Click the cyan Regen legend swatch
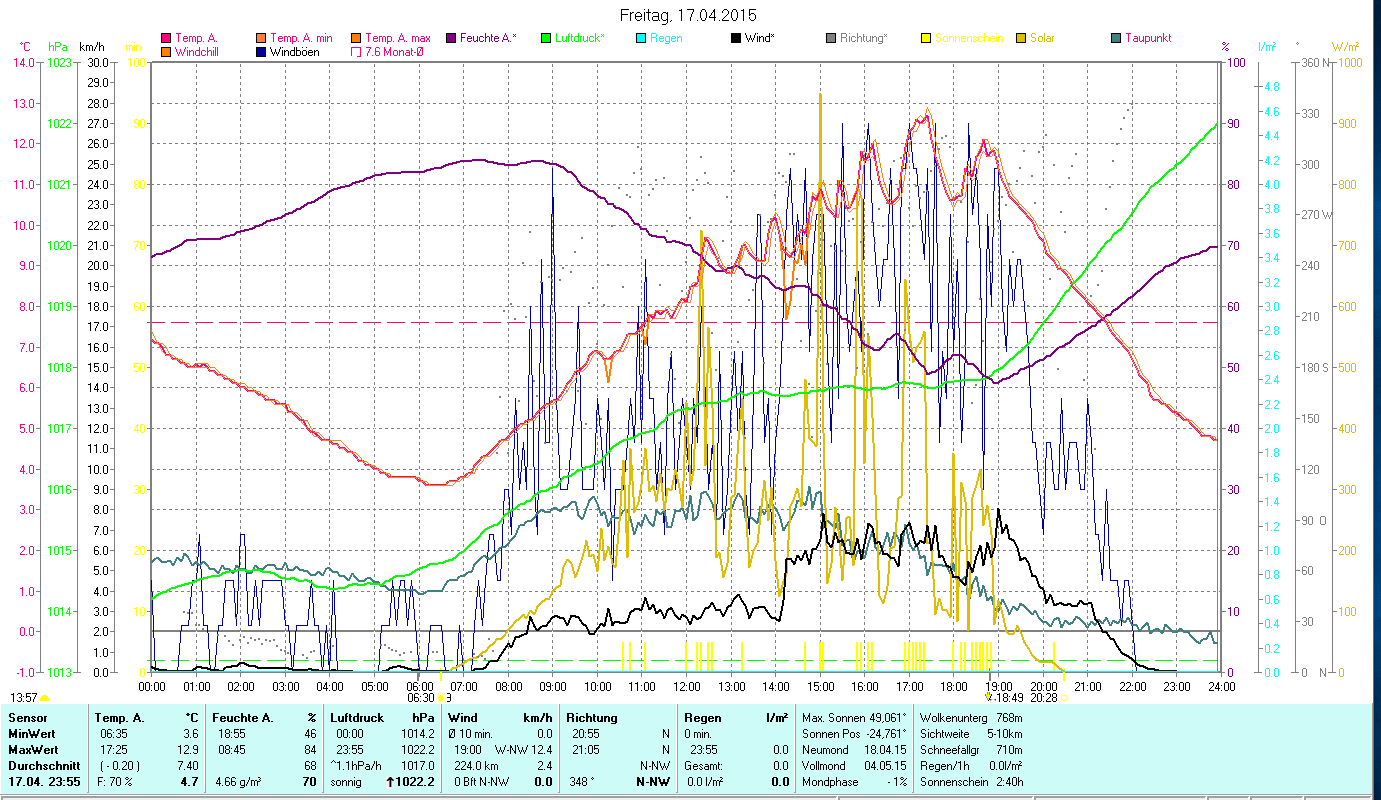 coord(640,39)
